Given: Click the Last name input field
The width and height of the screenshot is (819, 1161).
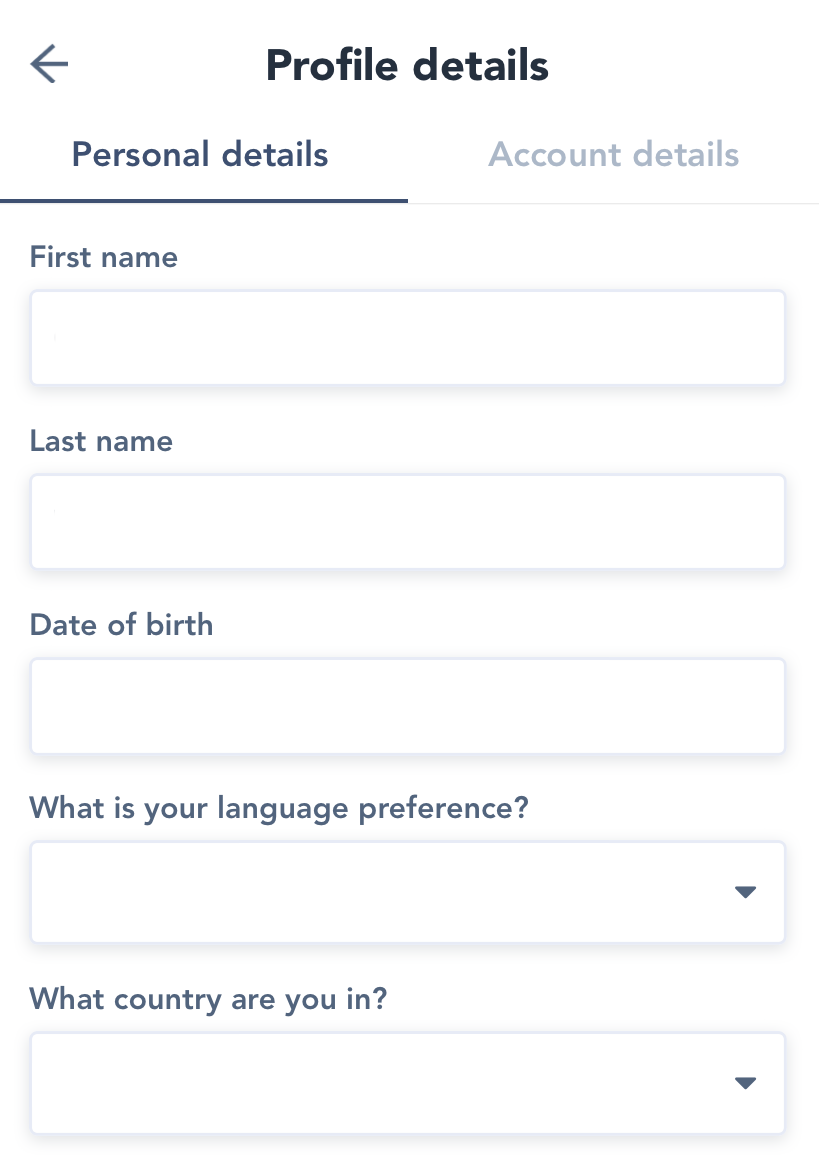Looking at the screenshot, I should (x=407, y=522).
